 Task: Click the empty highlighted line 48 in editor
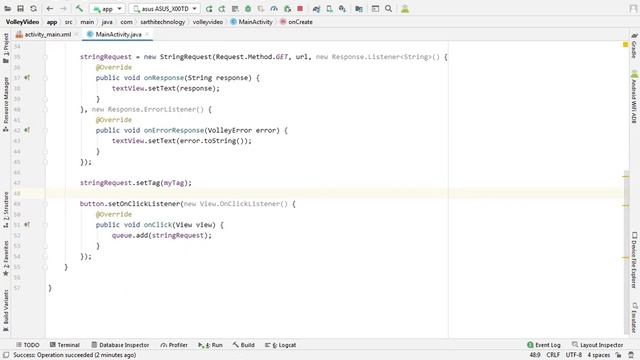pos(334,193)
